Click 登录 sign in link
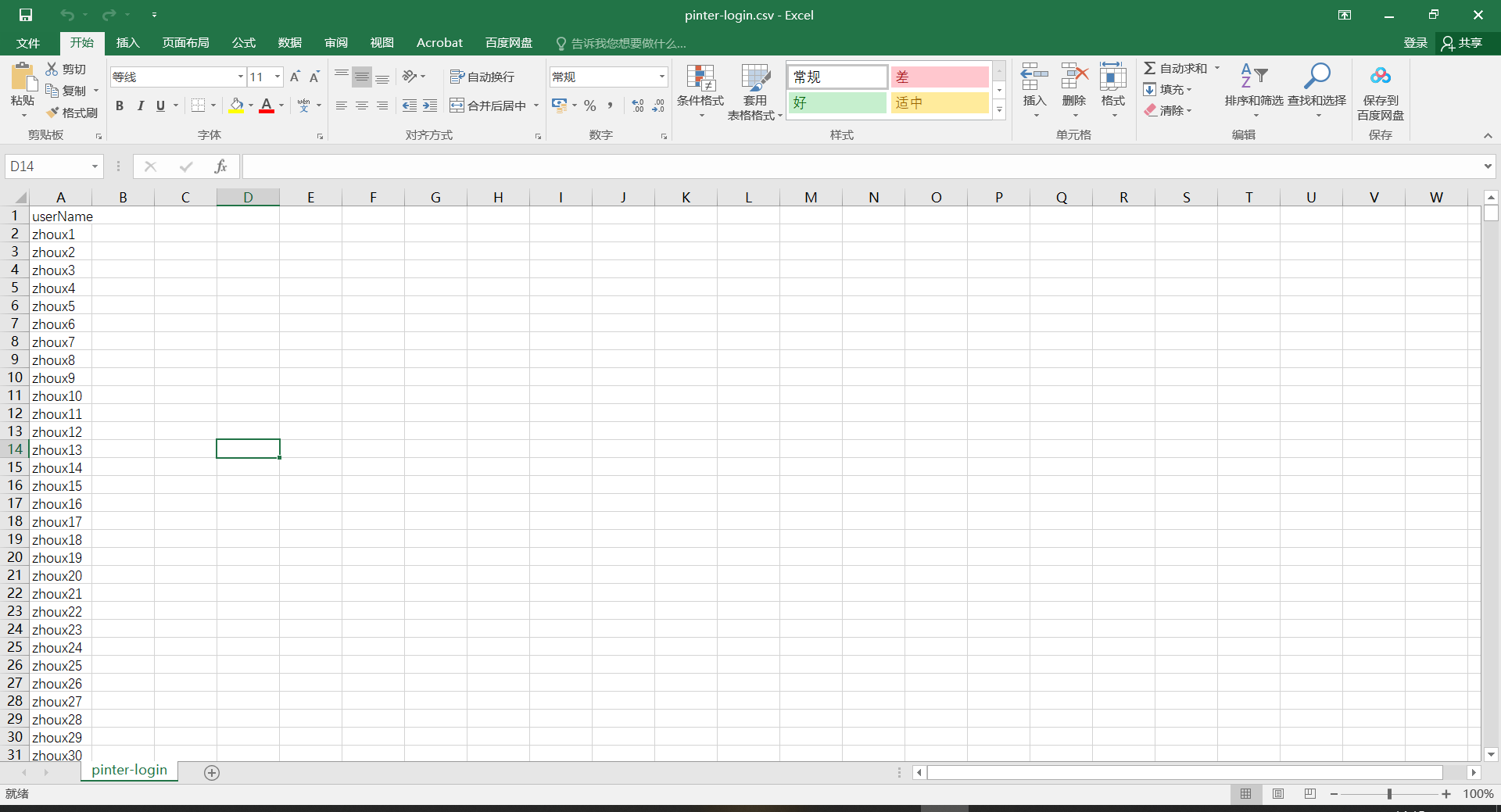This screenshot has width=1501, height=812. 1416,43
